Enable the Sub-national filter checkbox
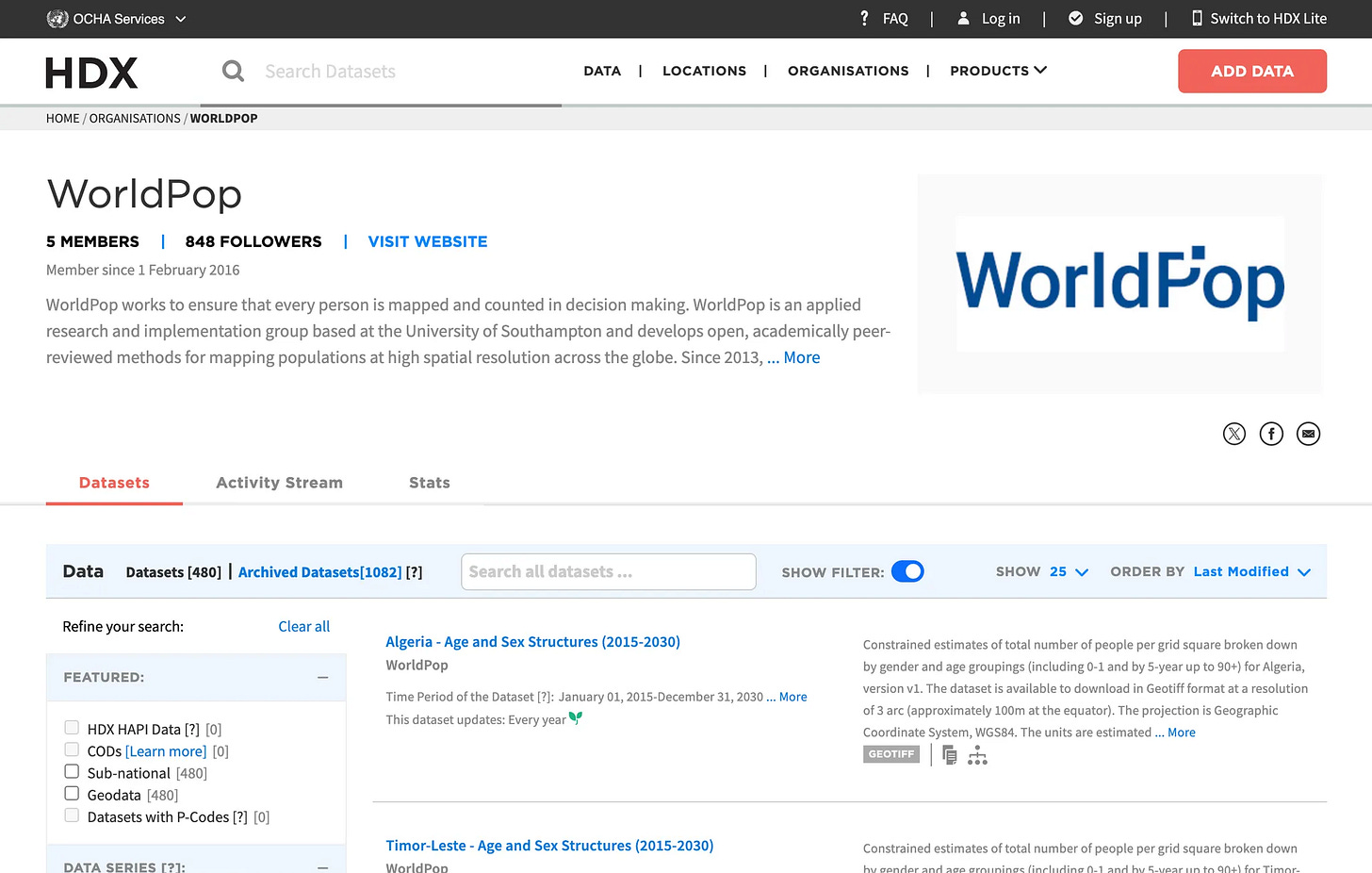1372x873 pixels. coord(72,771)
